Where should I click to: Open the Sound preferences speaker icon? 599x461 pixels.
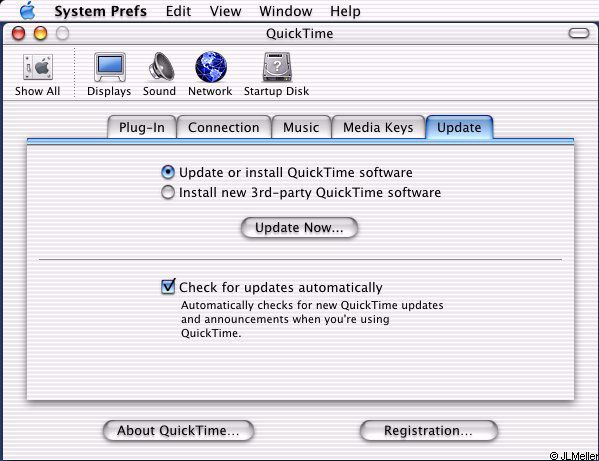coord(161,66)
